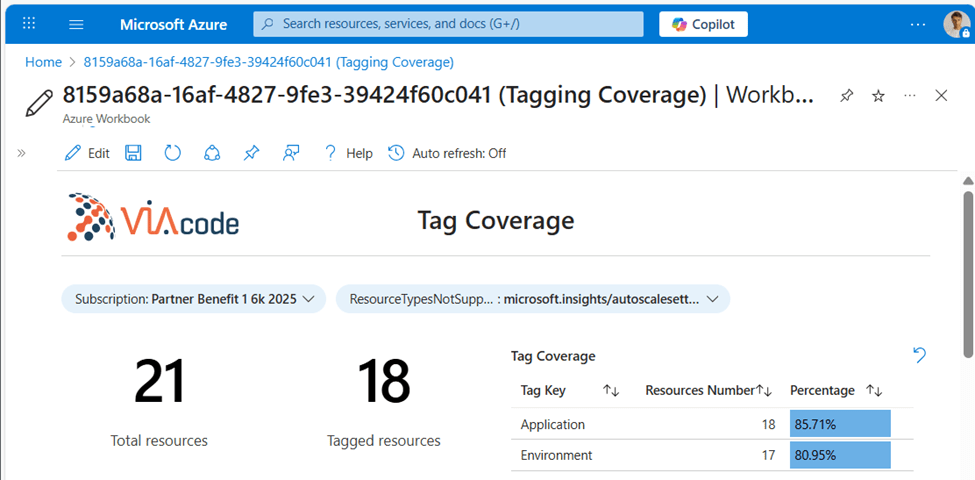Open the Subscription dropdown filter

(194, 299)
